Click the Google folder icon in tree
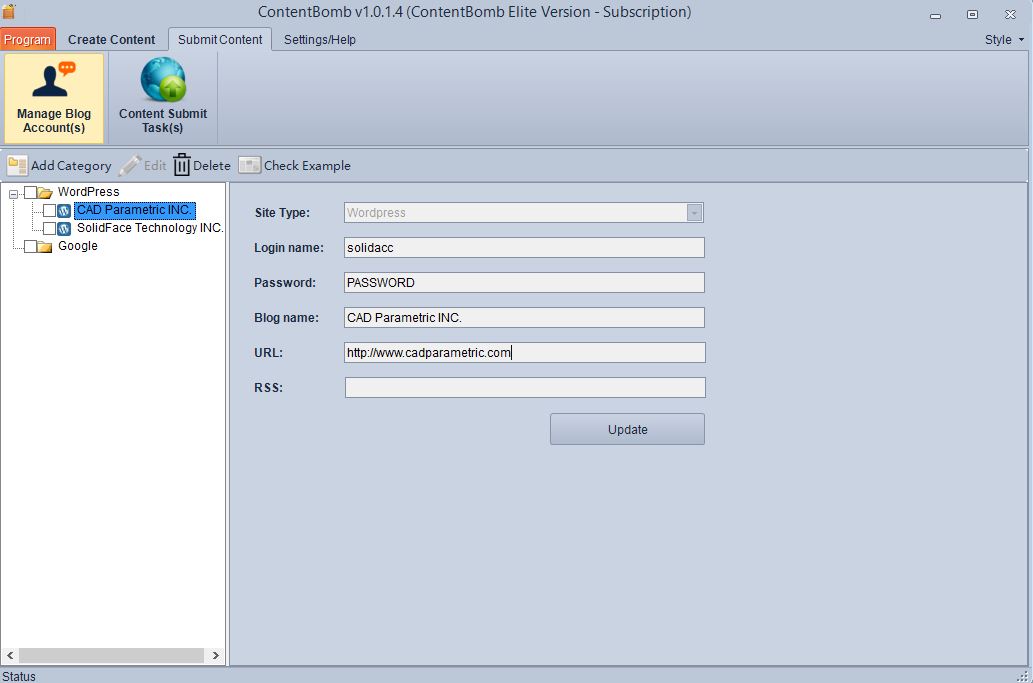1033x683 pixels. click(x=44, y=246)
